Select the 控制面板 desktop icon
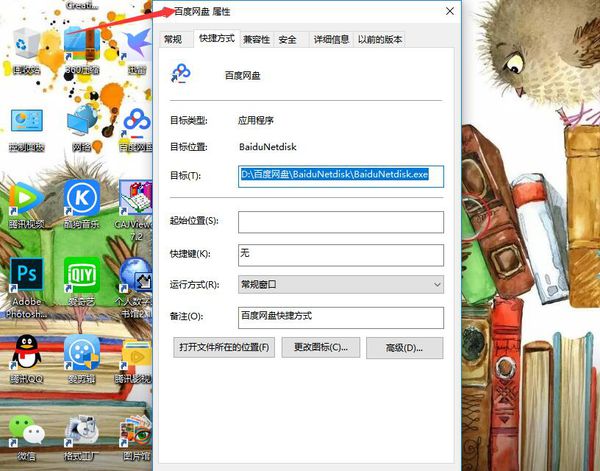 pyautogui.click(x=26, y=130)
